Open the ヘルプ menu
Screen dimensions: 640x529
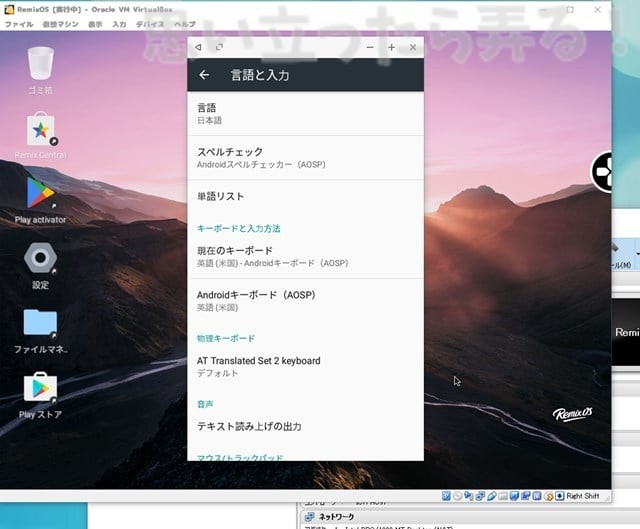pos(185,24)
